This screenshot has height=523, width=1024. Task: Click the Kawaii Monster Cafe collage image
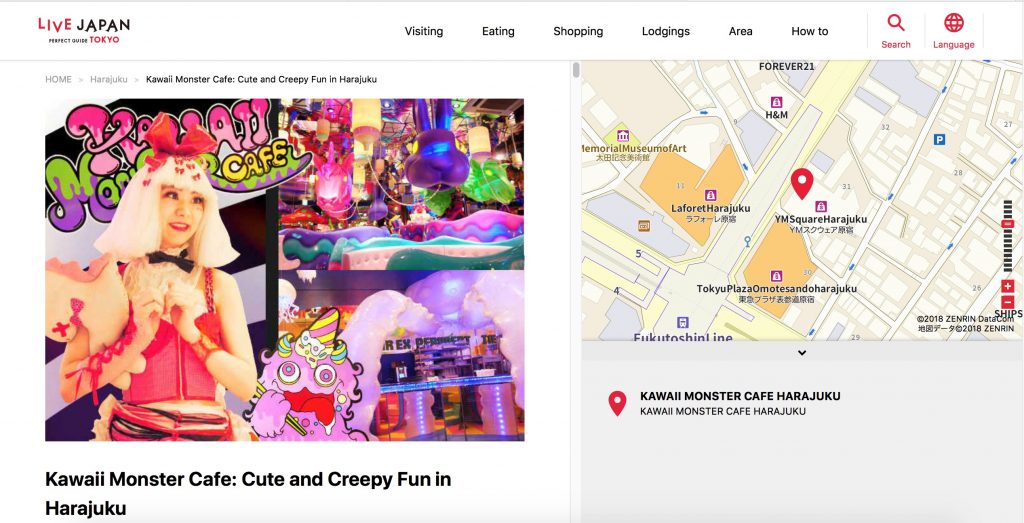pyautogui.click(x=285, y=270)
